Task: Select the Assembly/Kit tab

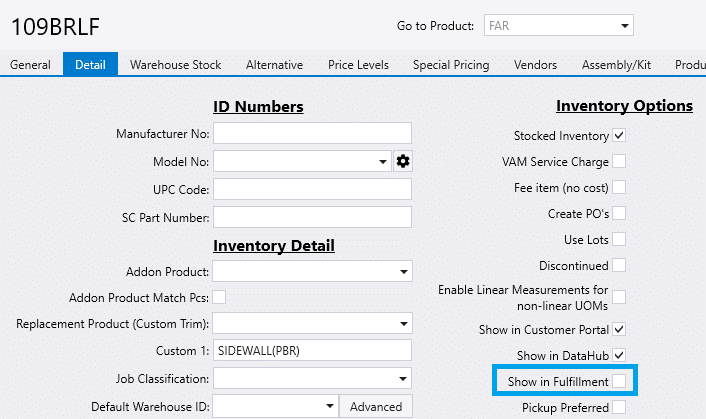Action: pos(615,65)
